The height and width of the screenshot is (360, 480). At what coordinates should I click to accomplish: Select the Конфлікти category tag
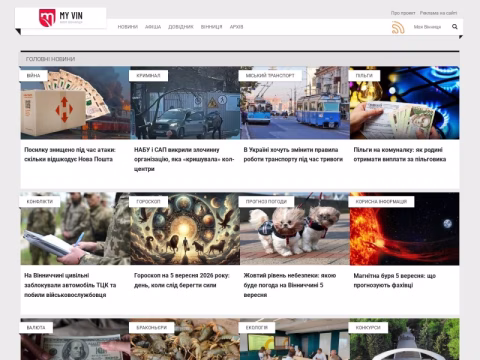click(x=40, y=201)
